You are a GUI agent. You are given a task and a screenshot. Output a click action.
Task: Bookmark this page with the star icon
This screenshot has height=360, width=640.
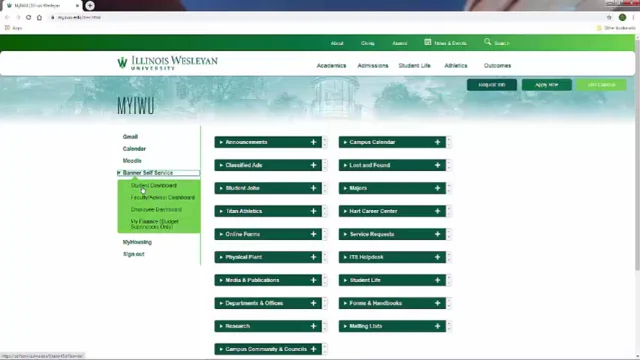pyautogui.click(x=609, y=18)
